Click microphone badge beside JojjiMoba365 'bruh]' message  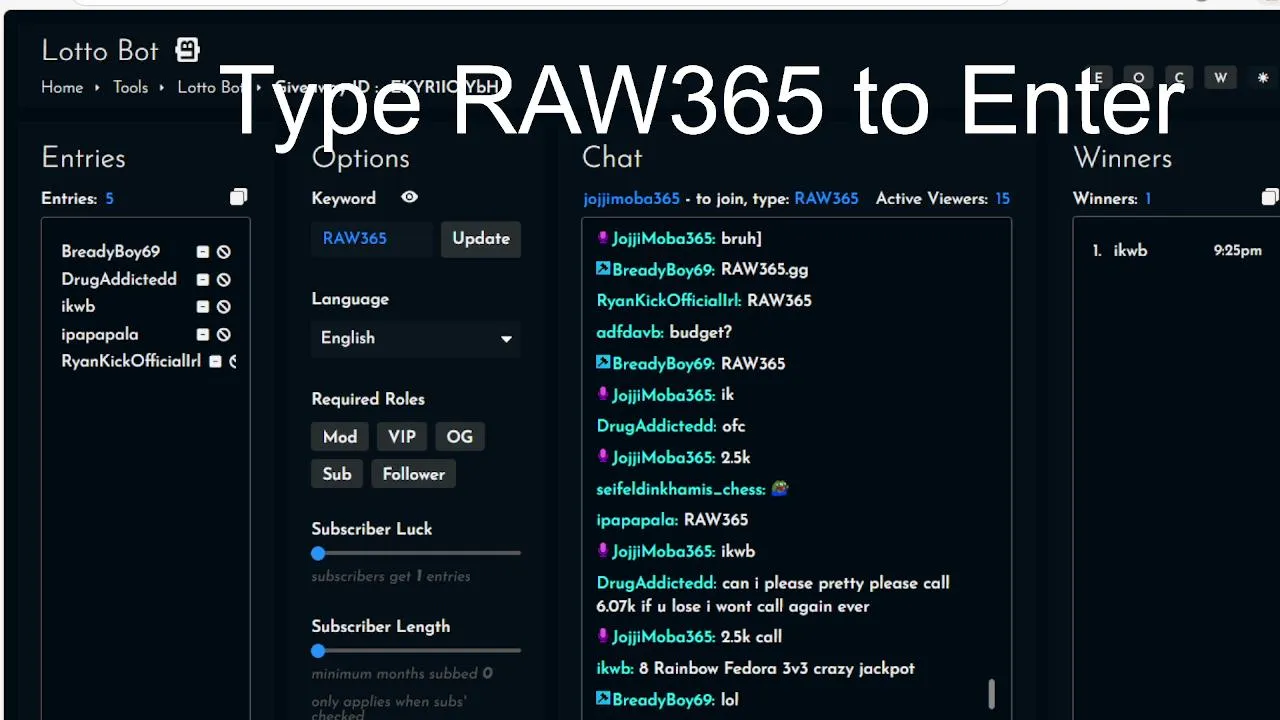tap(603, 238)
